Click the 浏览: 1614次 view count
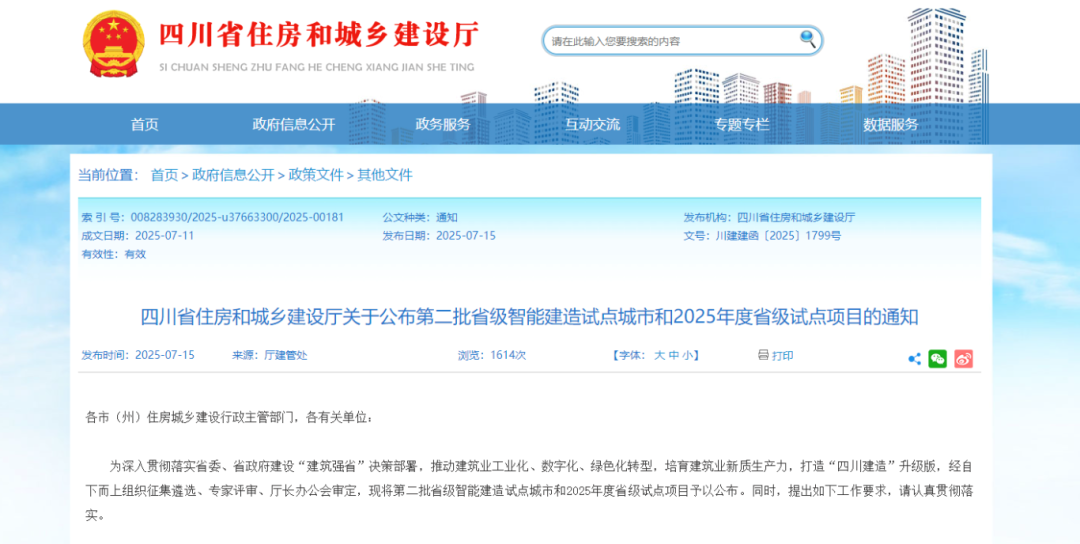This screenshot has width=1080, height=544. [492, 355]
